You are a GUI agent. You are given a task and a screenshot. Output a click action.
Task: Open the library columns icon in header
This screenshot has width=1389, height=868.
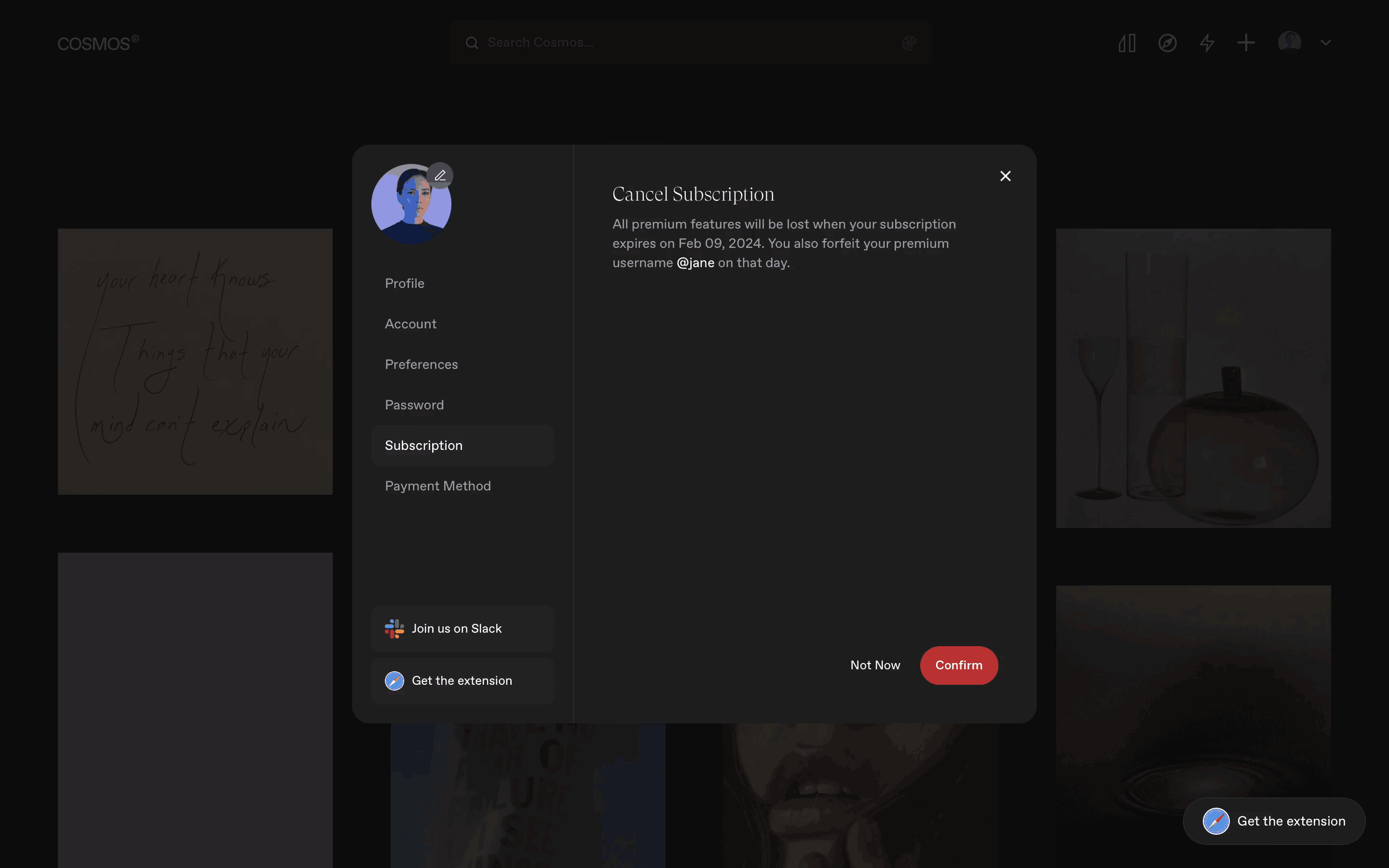[1127, 43]
